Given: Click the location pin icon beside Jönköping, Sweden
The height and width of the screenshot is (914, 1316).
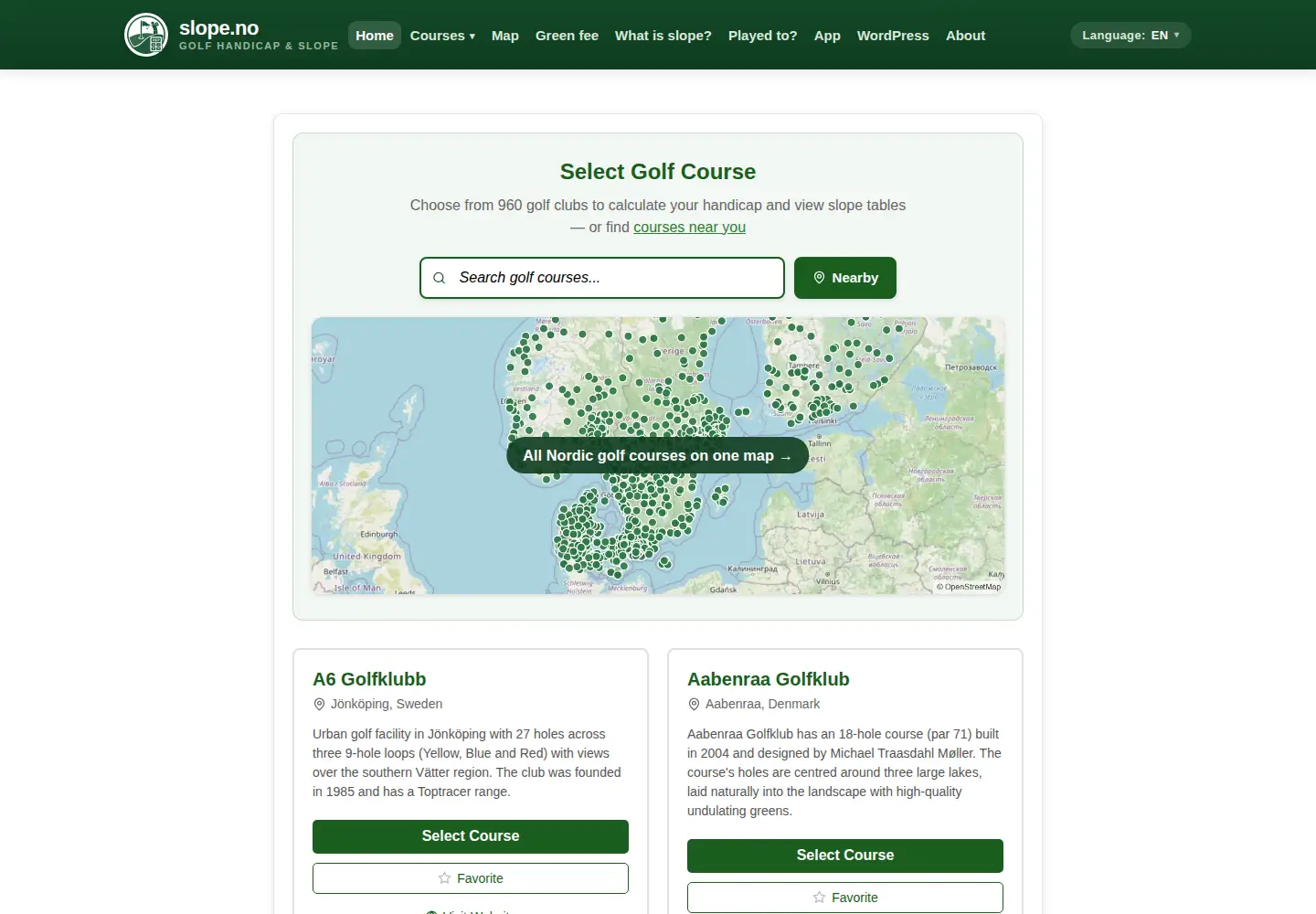Looking at the screenshot, I should tap(319, 704).
